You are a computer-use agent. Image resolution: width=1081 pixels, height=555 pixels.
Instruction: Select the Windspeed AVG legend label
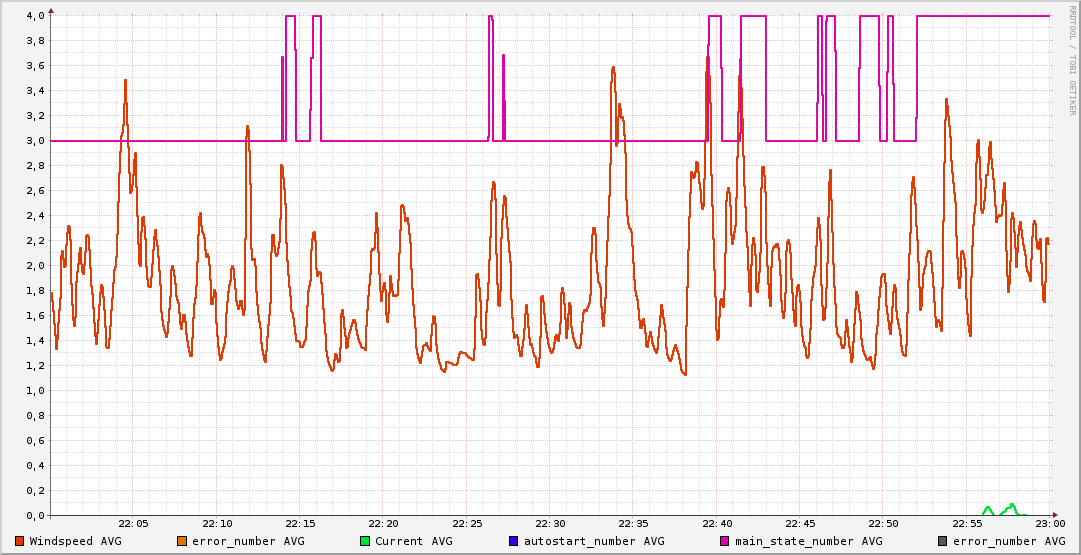pyautogui.click(x=75, y=541)
